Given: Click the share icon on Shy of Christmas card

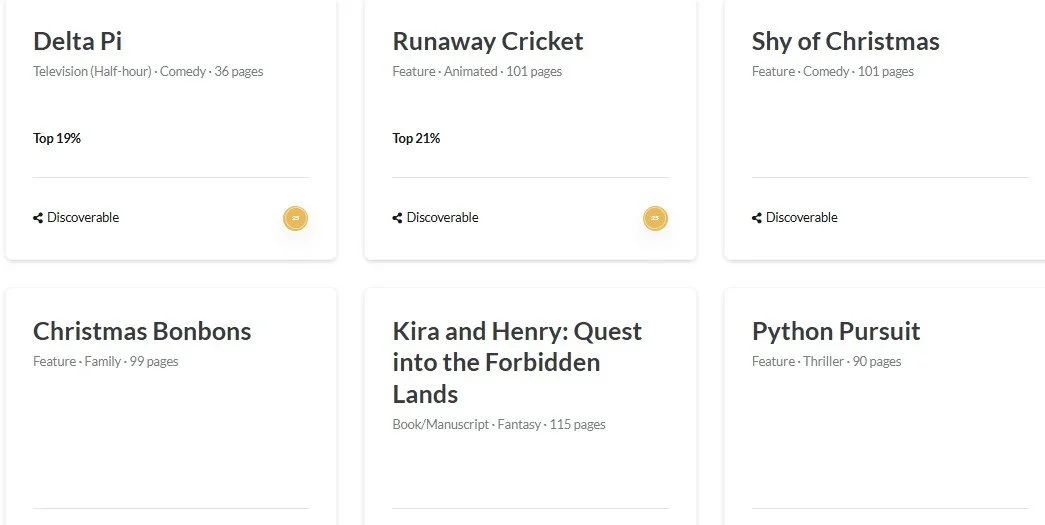Looking at the screenshot, I should [756, 218].
